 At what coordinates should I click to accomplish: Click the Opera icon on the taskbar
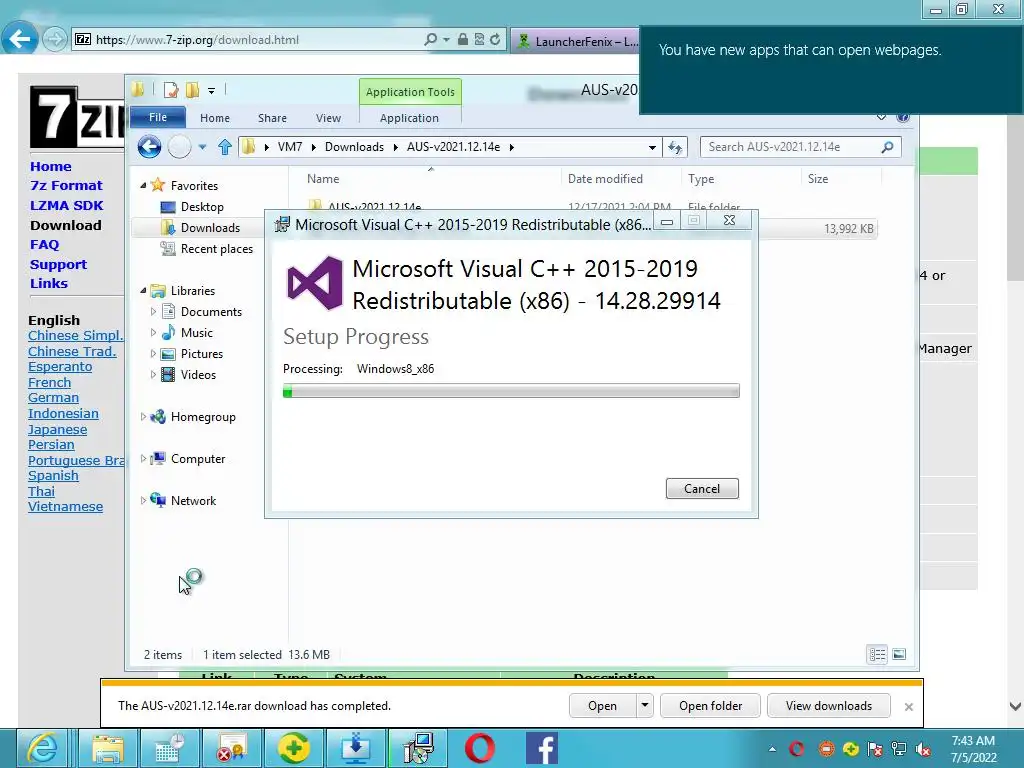480,748
